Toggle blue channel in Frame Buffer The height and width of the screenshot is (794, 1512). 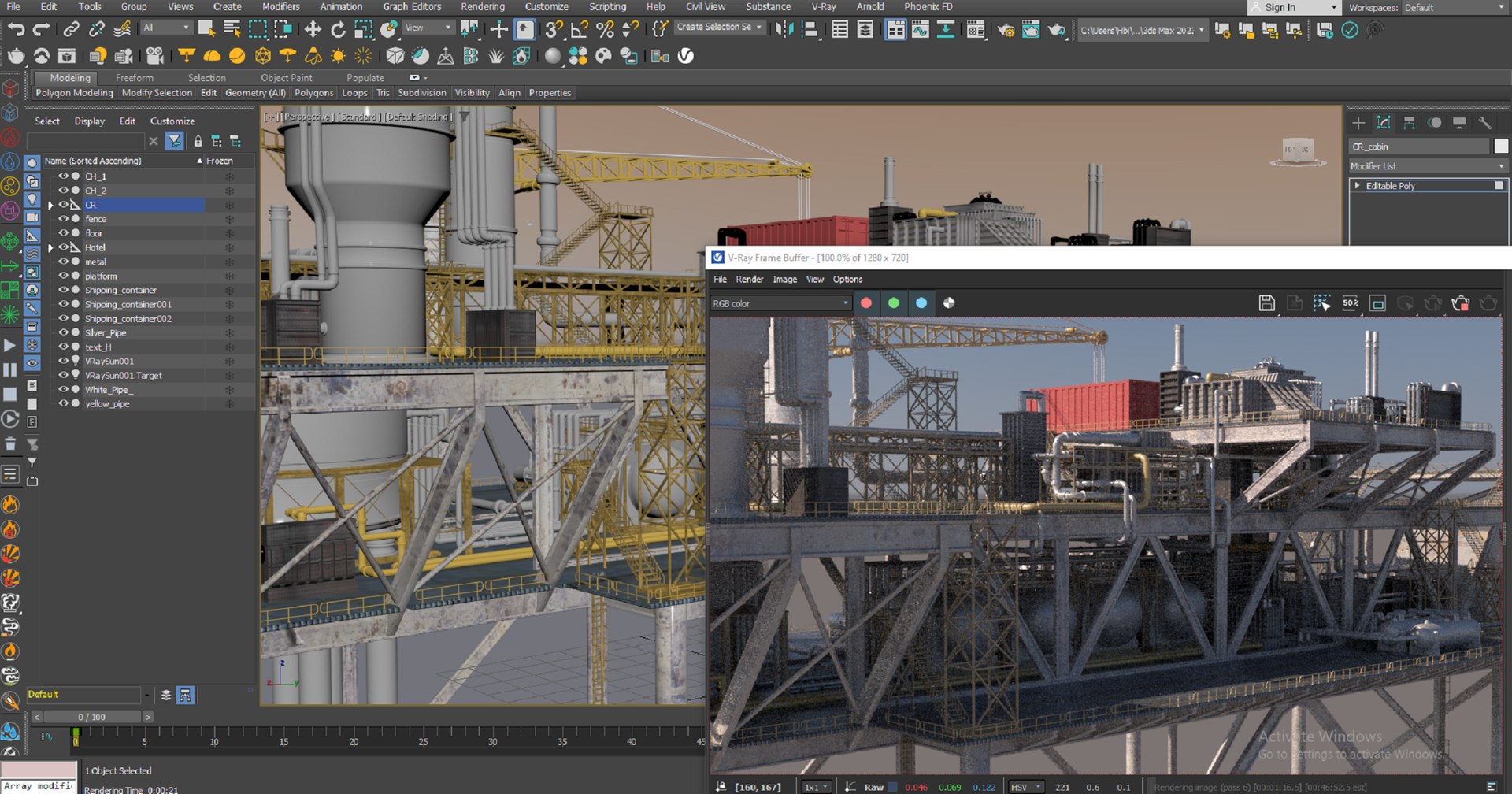point(921,303)
